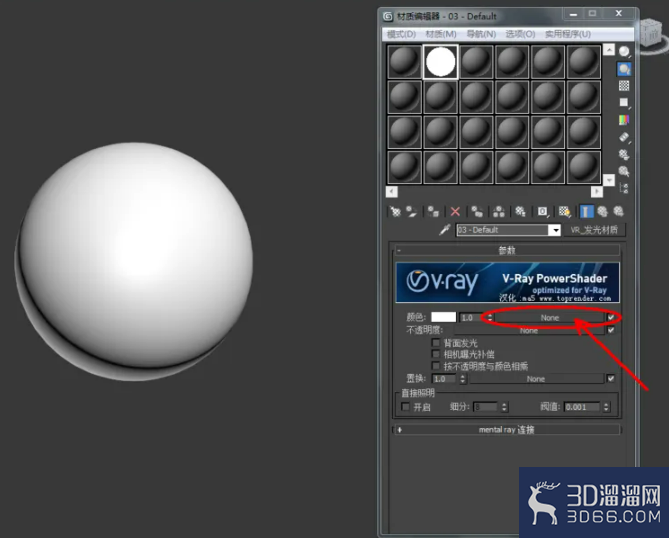This screenshot has width=669, height=538.
Task: Enable the 相机曝光补偿 checkbox
Action: coord(436,354)
